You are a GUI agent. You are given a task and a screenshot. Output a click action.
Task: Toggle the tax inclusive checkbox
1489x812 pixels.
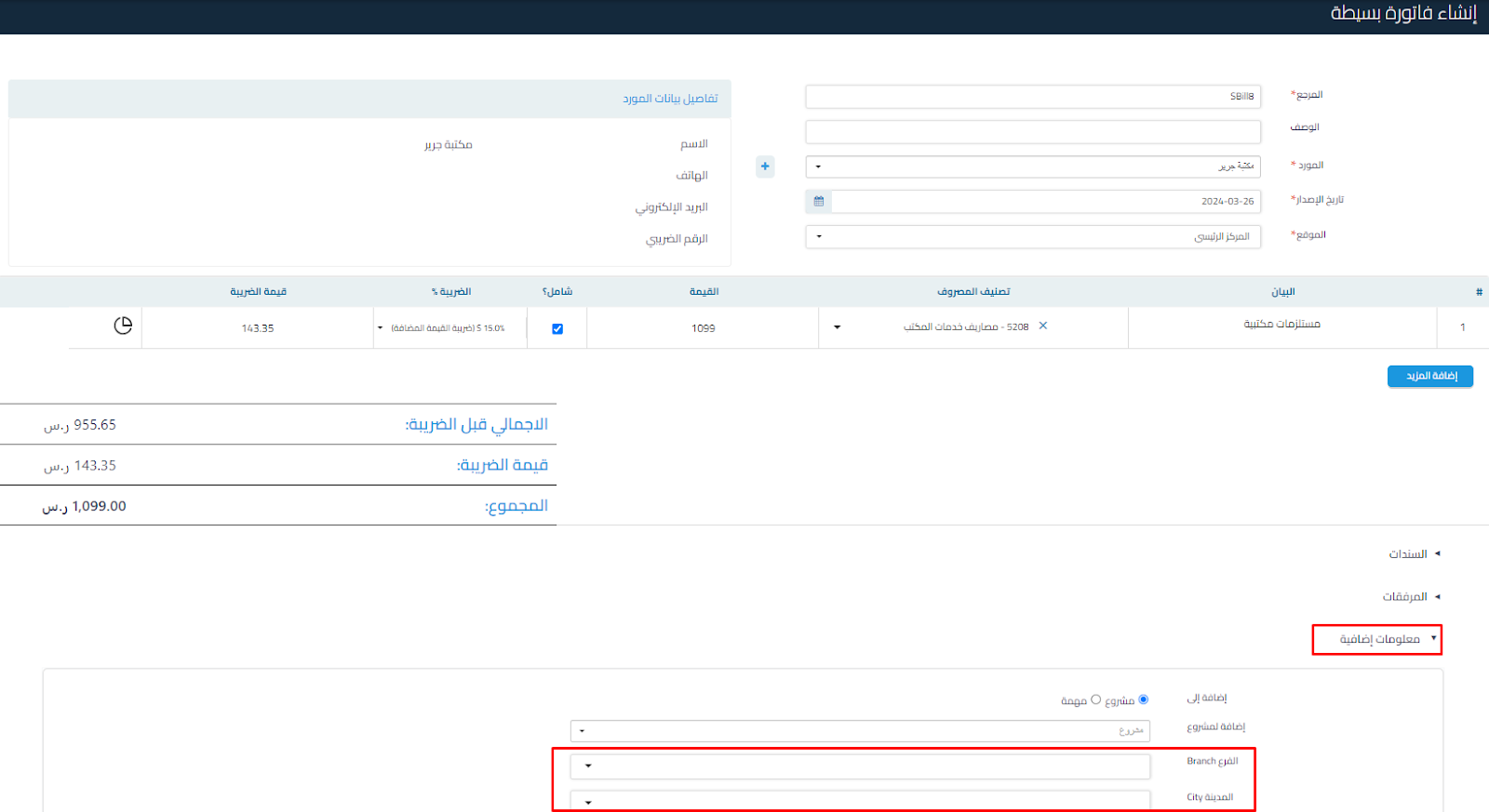pos(557,328)
